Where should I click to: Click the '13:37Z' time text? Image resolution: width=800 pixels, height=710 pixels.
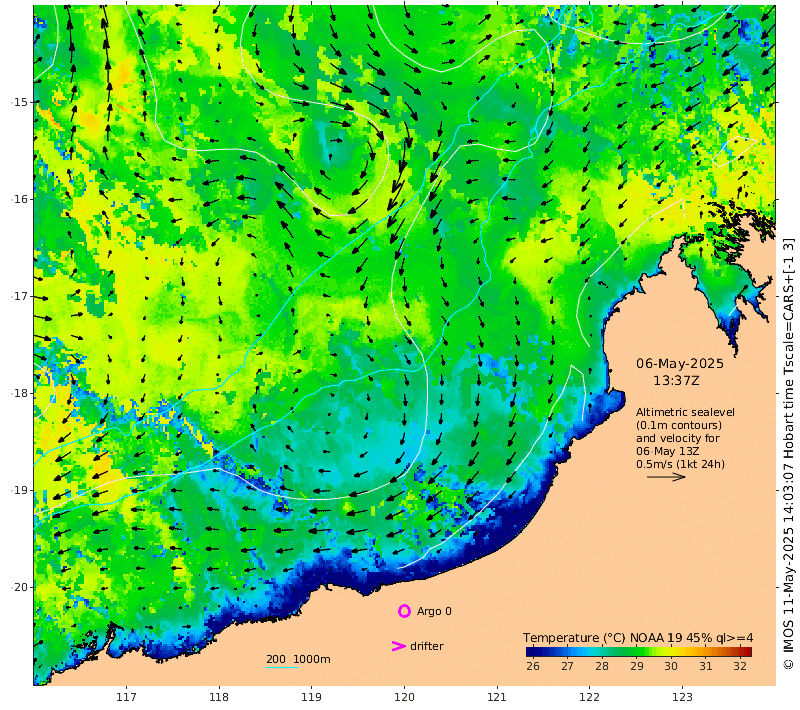click(676, 381)
